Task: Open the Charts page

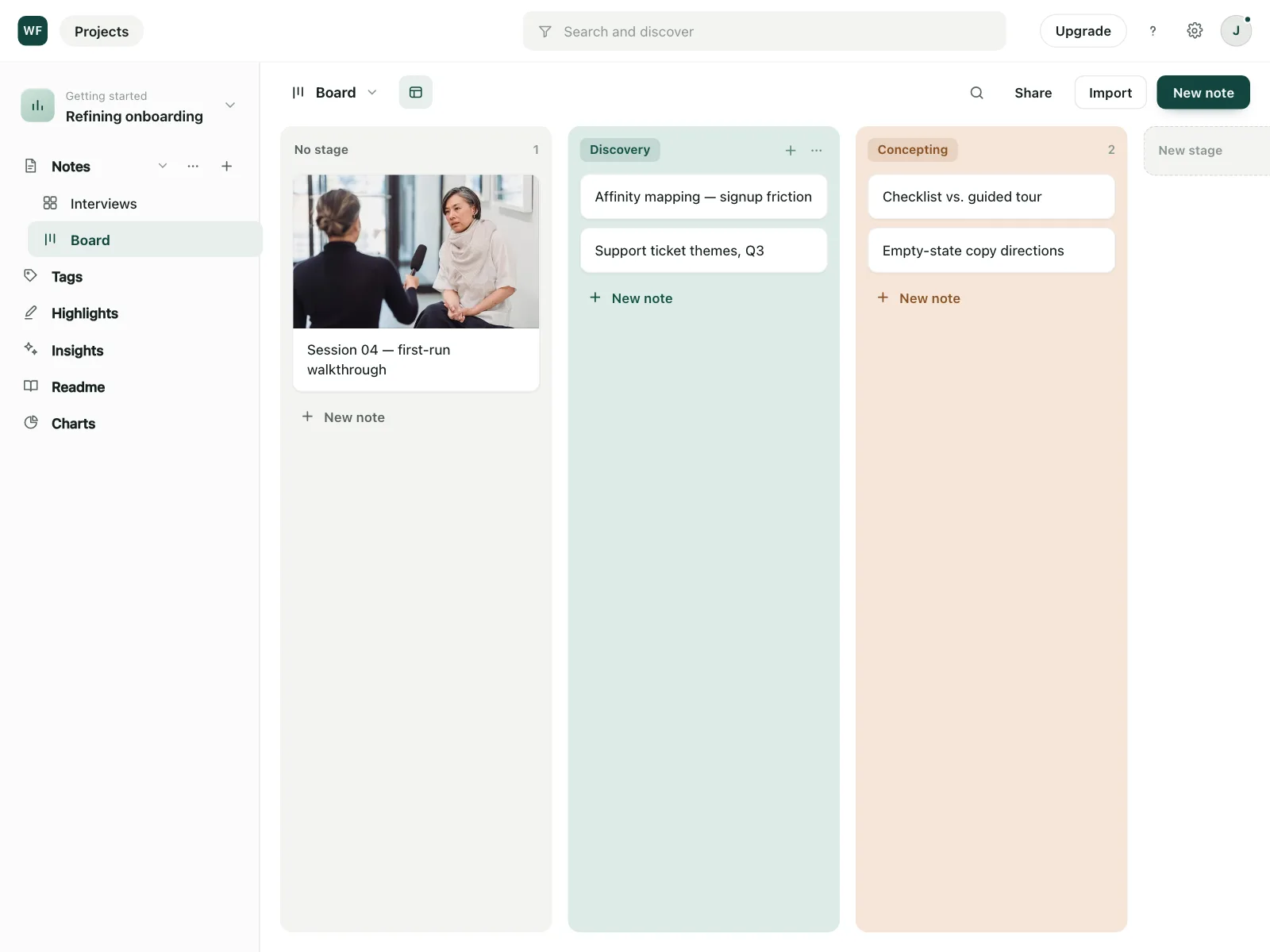Action: click(x=73, y=424)
